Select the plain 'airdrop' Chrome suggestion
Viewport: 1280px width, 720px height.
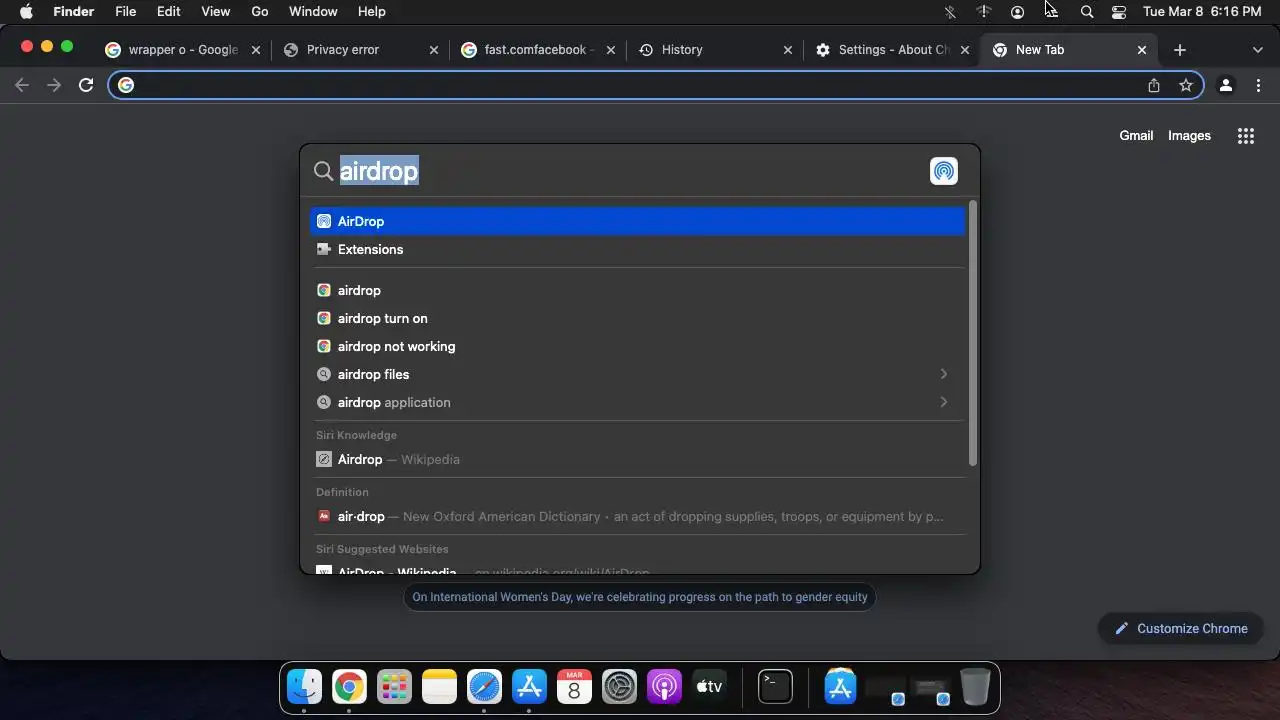pos(637,290)
